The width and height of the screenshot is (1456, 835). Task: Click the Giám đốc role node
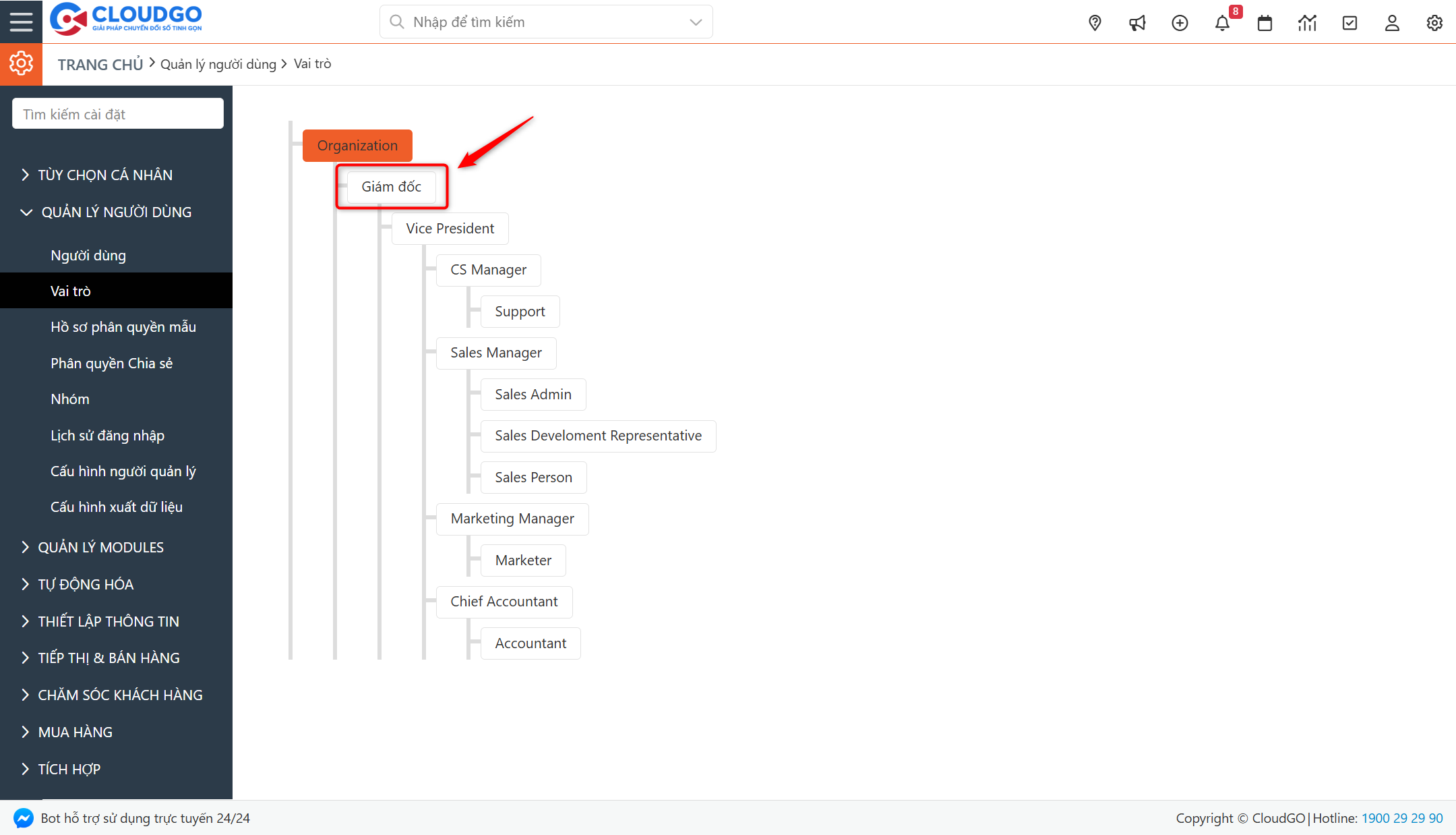coord(391,187)
